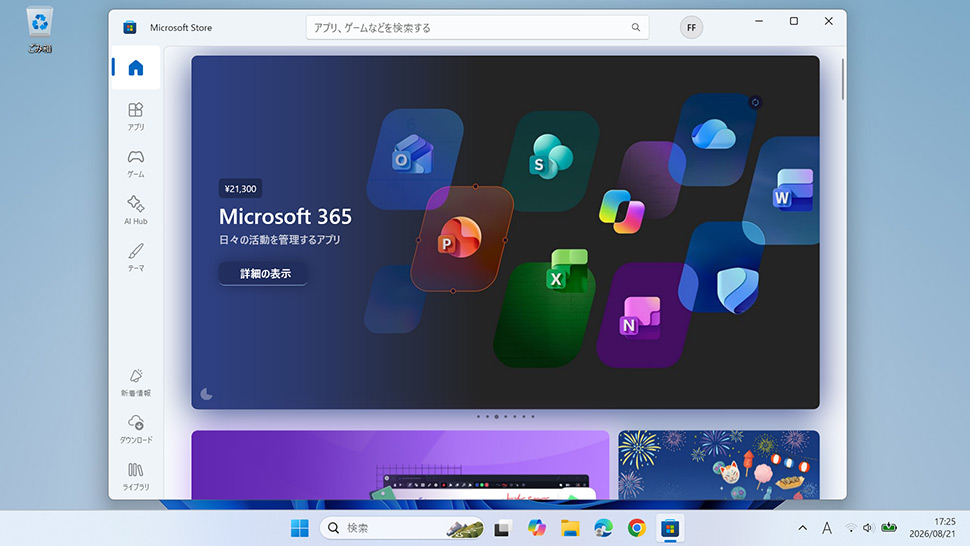
Task: Open the volume tray icon
Action: [867, 528]
